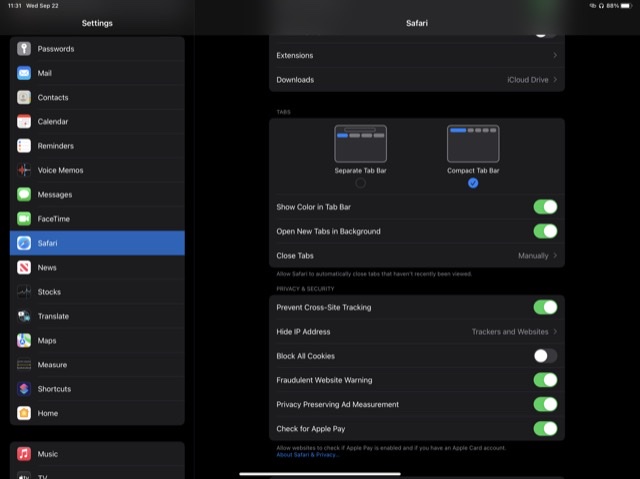Viewport: 640px width, 479px height.
Task: Toggle Show Color in Tab Bar
Action: (x=545, y=207)
